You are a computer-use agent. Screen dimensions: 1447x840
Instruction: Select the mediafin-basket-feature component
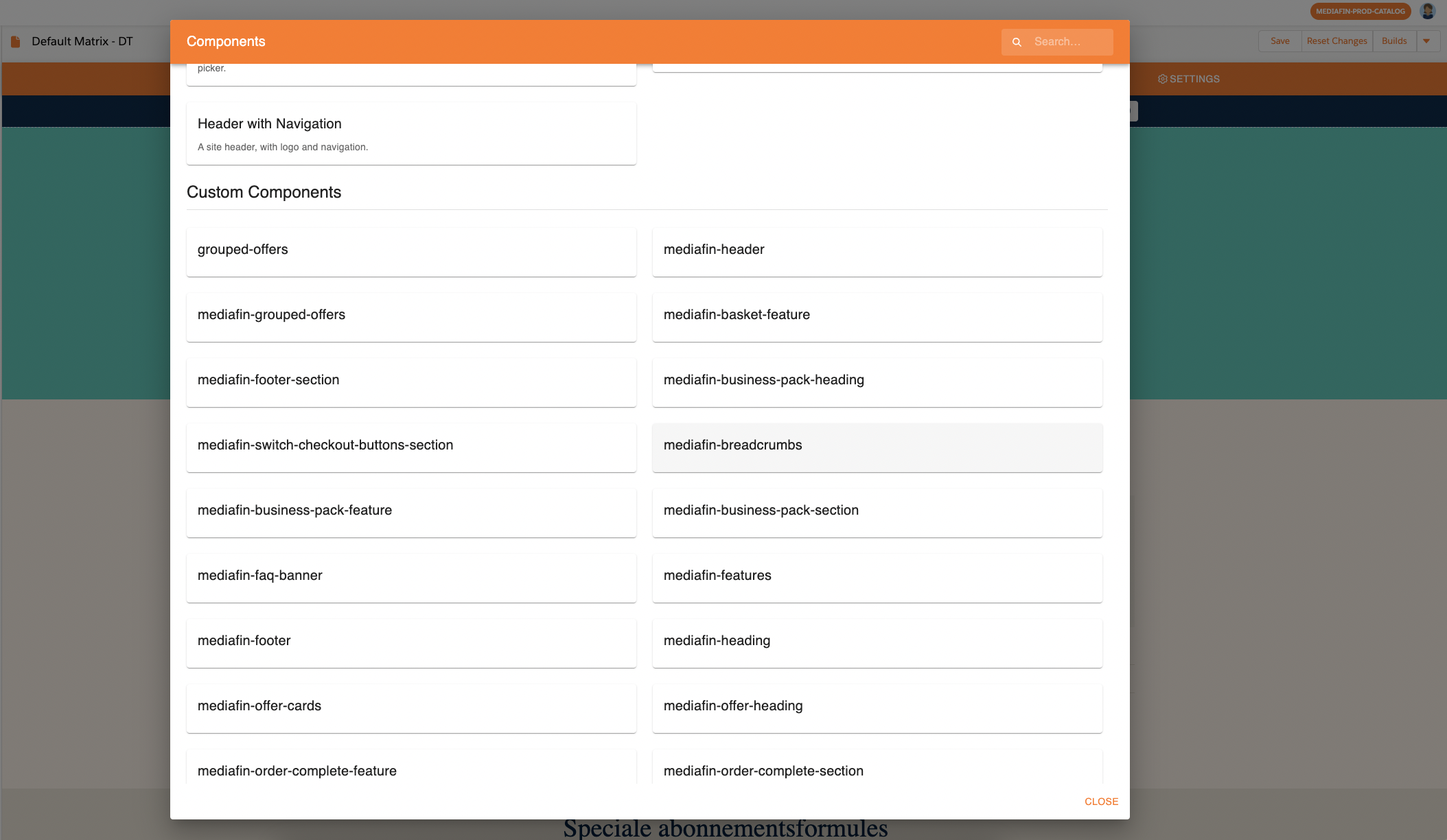coord(877,317)
